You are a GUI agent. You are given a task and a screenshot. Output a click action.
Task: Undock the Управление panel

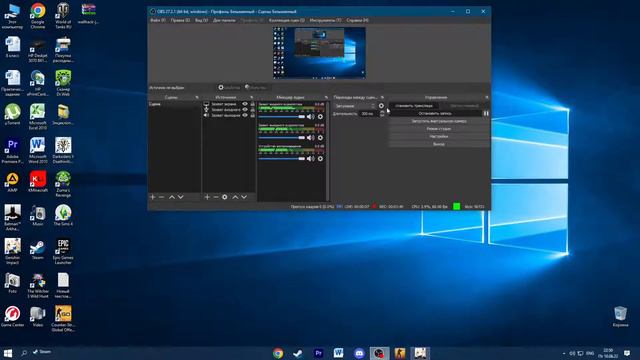click(x=487, y=98)
